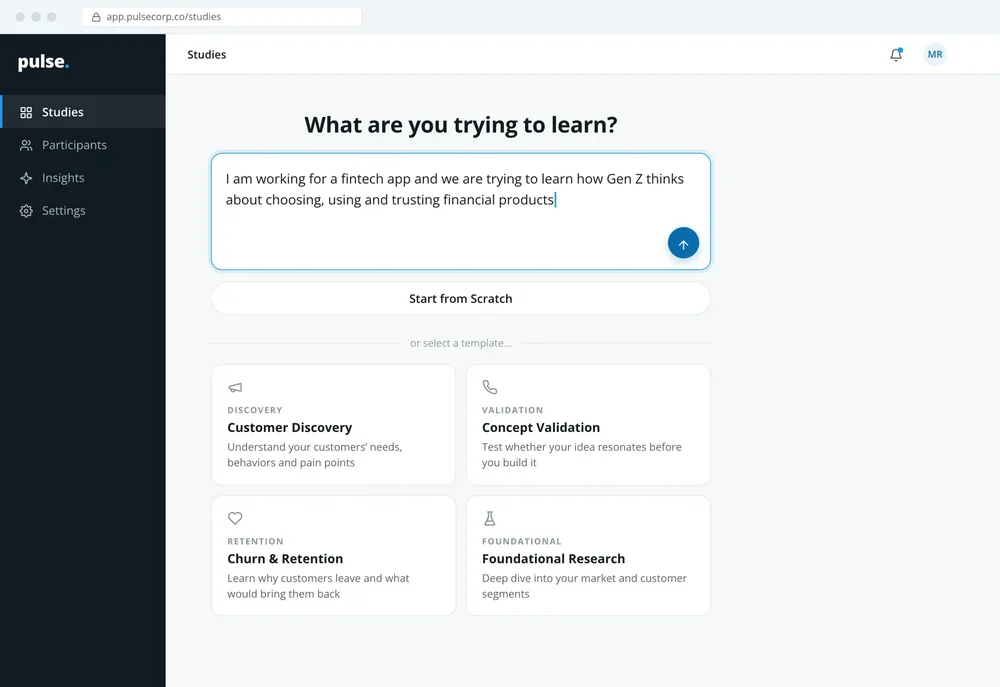Click the lock icon in address bar
This screenshot has height=687, width=1000.
point(96,17)
